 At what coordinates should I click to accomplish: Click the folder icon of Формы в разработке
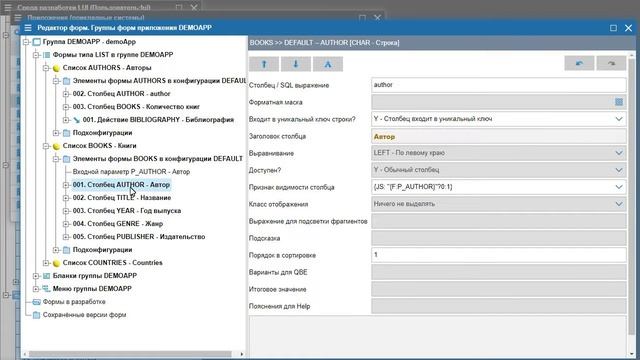coord(36,302)
